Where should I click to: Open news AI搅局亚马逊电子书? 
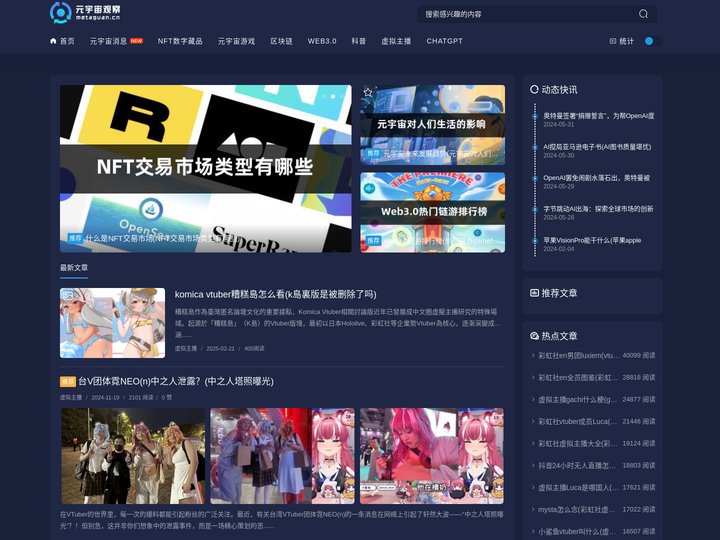point(597,147)
